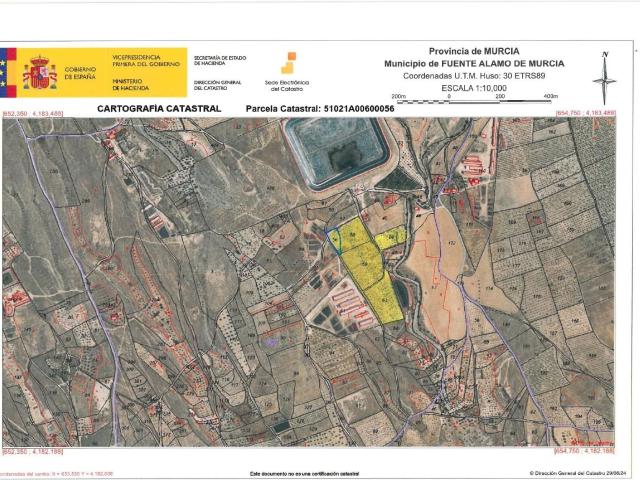
Task: Select 'Municipio de FUENTE ALAMO DE MURCIA' text
Action: pyautogui.click(x=474, y=64)
